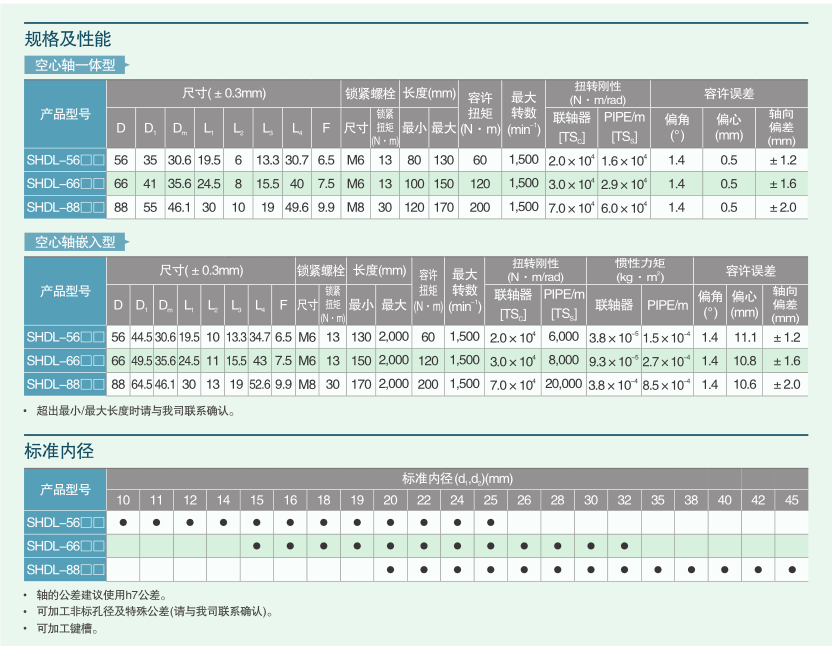
Task: Select the 空心轴一体型 label tag
Action: [75, 66]
